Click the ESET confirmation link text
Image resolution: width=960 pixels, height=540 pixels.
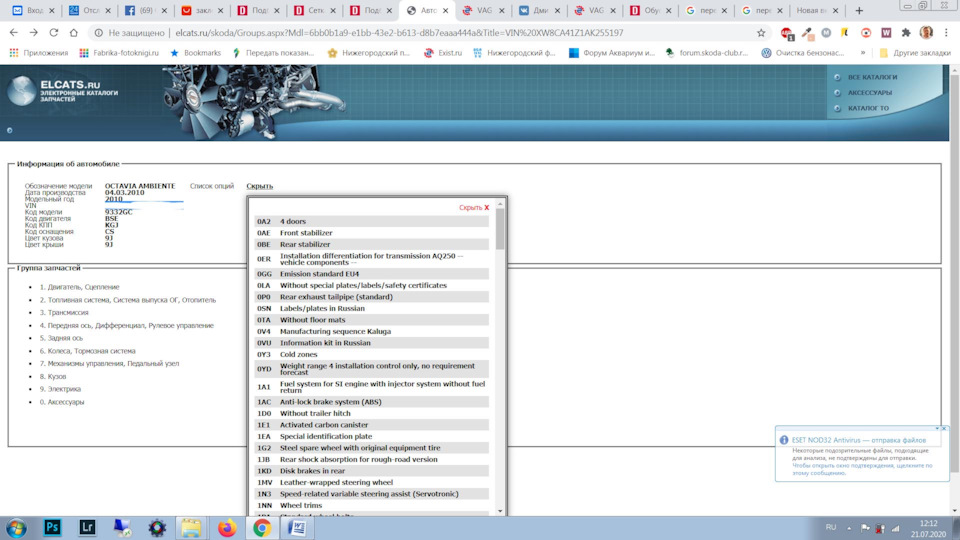862,469
